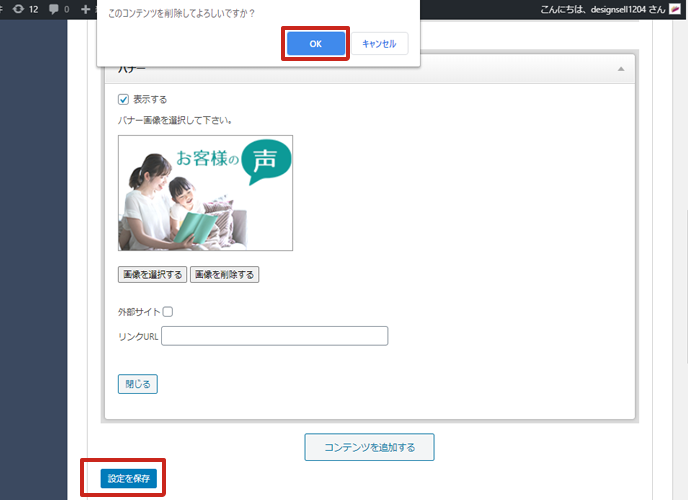This screenshot has width=688, height=500.
Task: Focus the リンクURL text field
Action: (x=274, y=336)
